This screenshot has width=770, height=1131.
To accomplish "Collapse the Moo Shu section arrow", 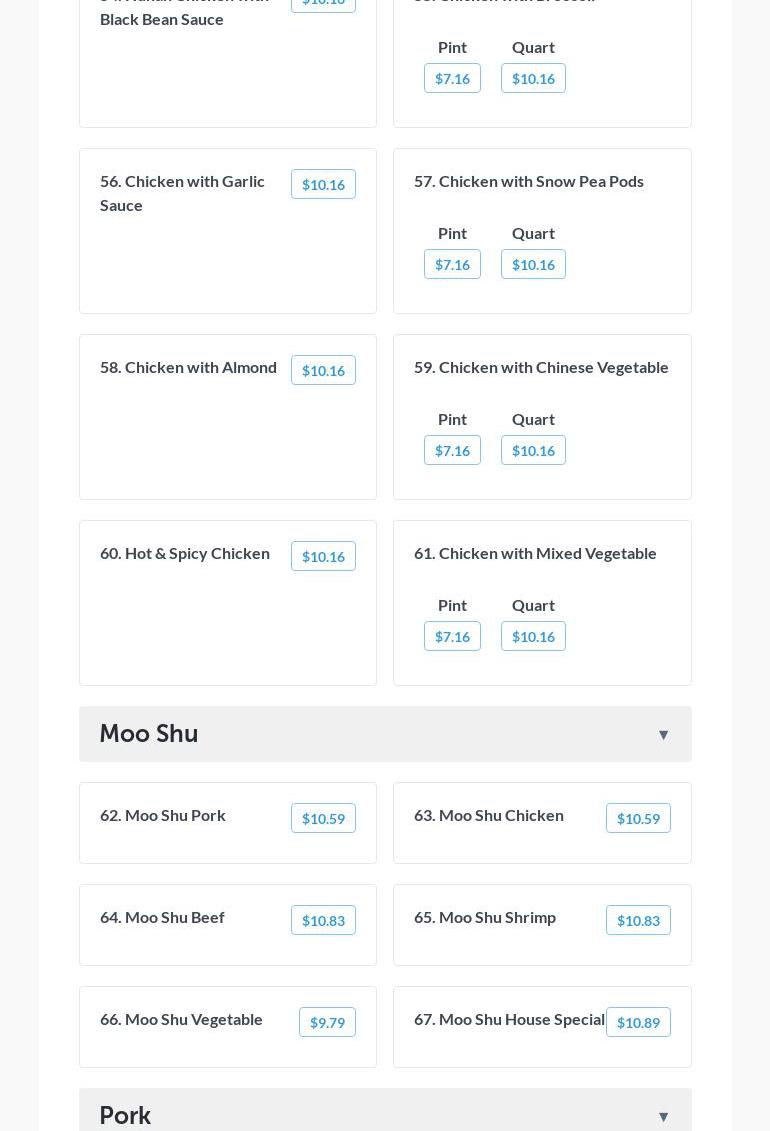I will (663, 735).
